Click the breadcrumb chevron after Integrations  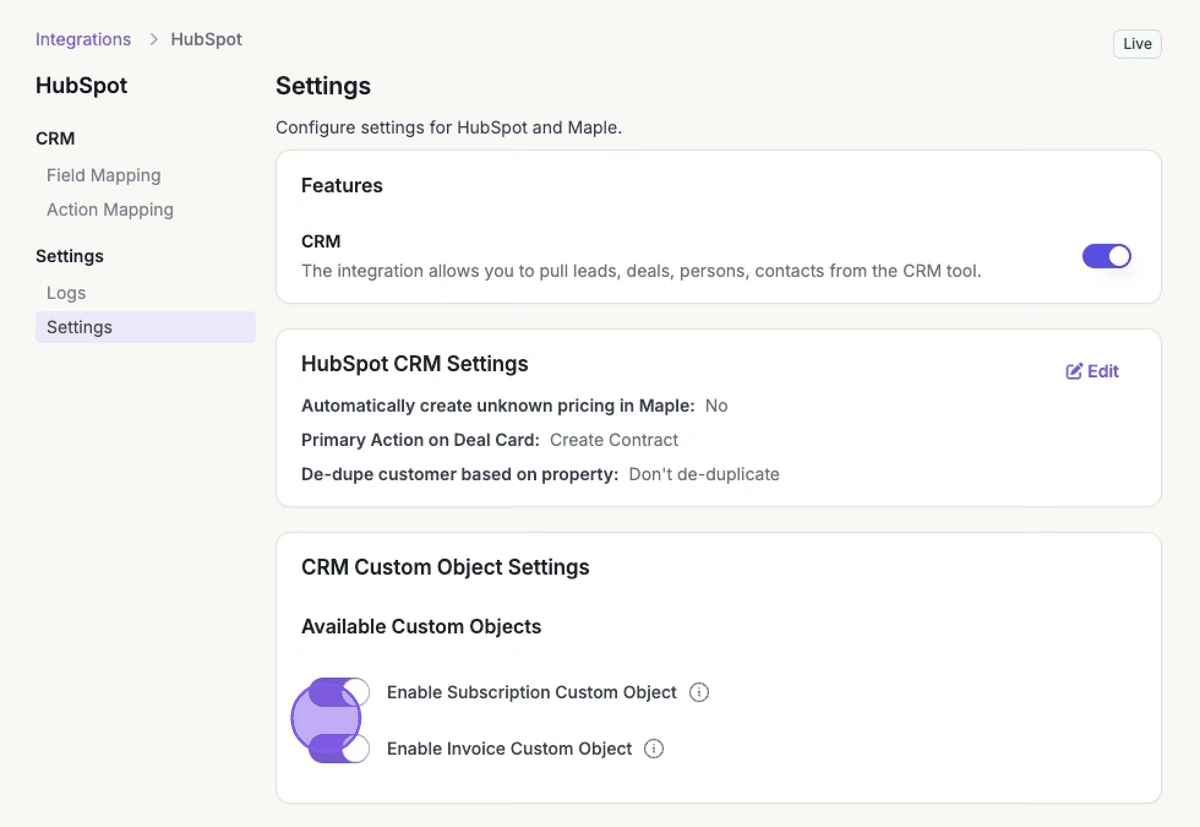tap(154, 40)
